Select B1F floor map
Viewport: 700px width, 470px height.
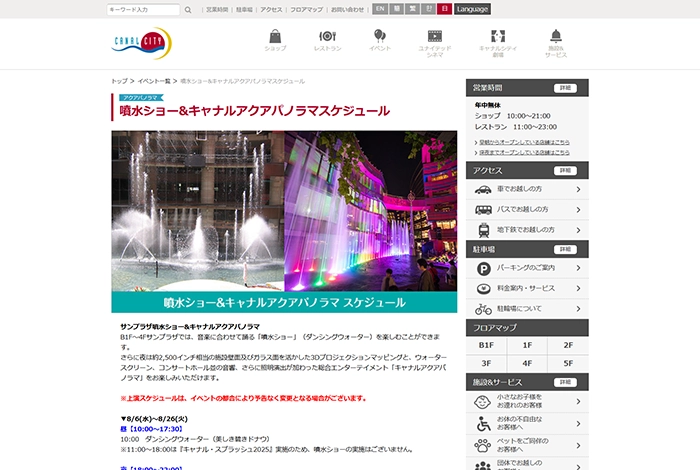click(486, 345)
